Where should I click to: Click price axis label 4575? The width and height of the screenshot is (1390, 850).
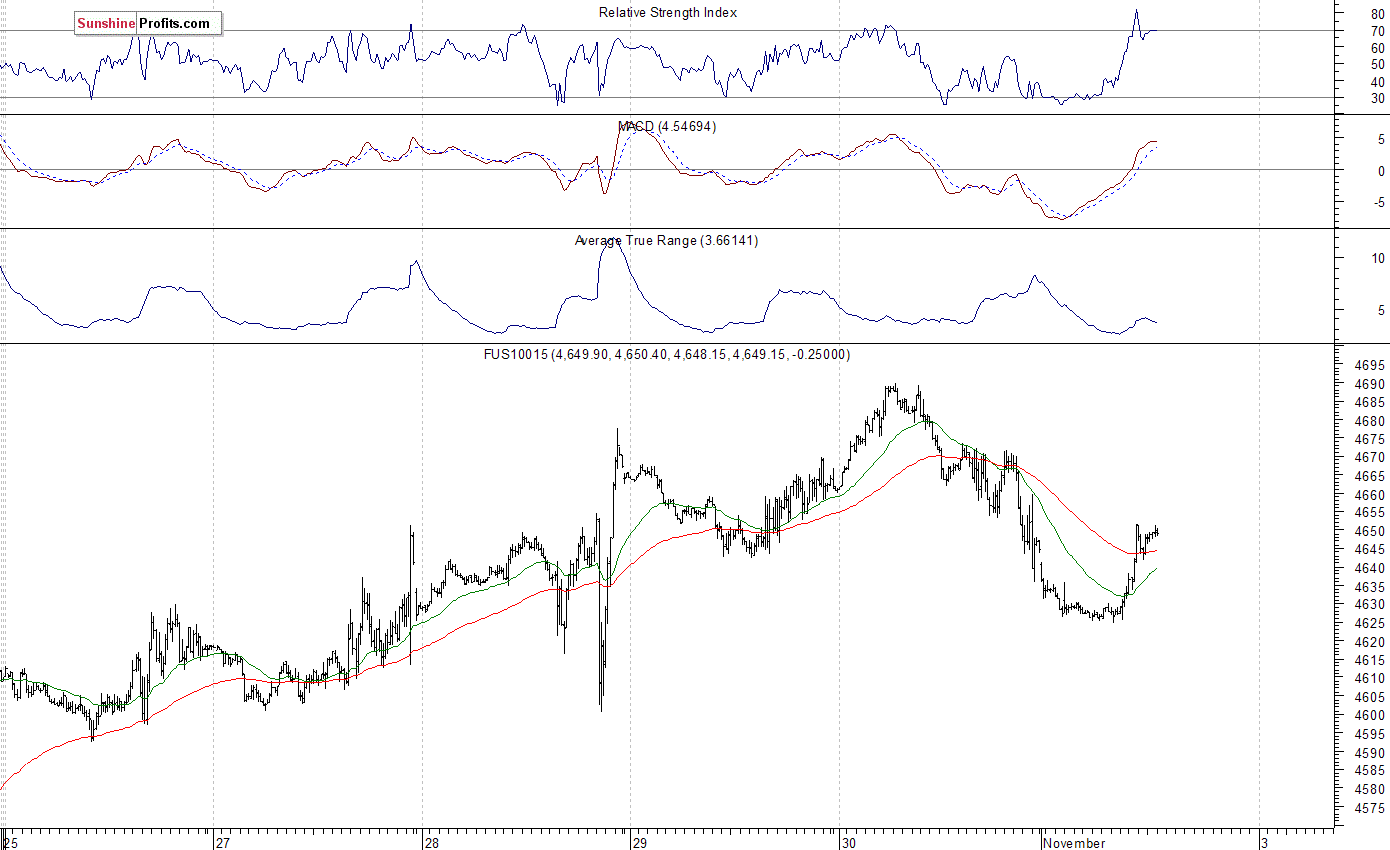pos(1370,808)
